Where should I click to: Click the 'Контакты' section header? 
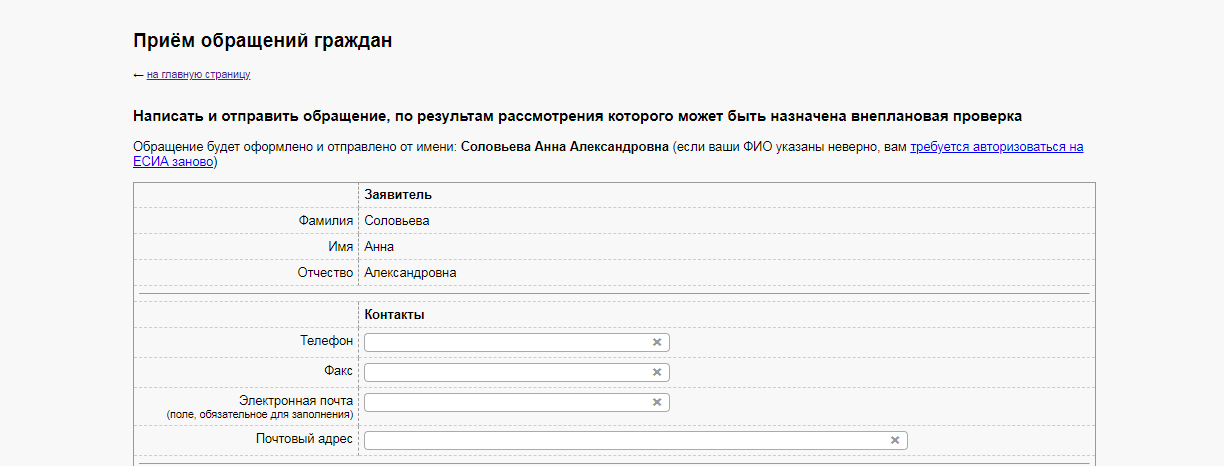(x=395, y=314)
